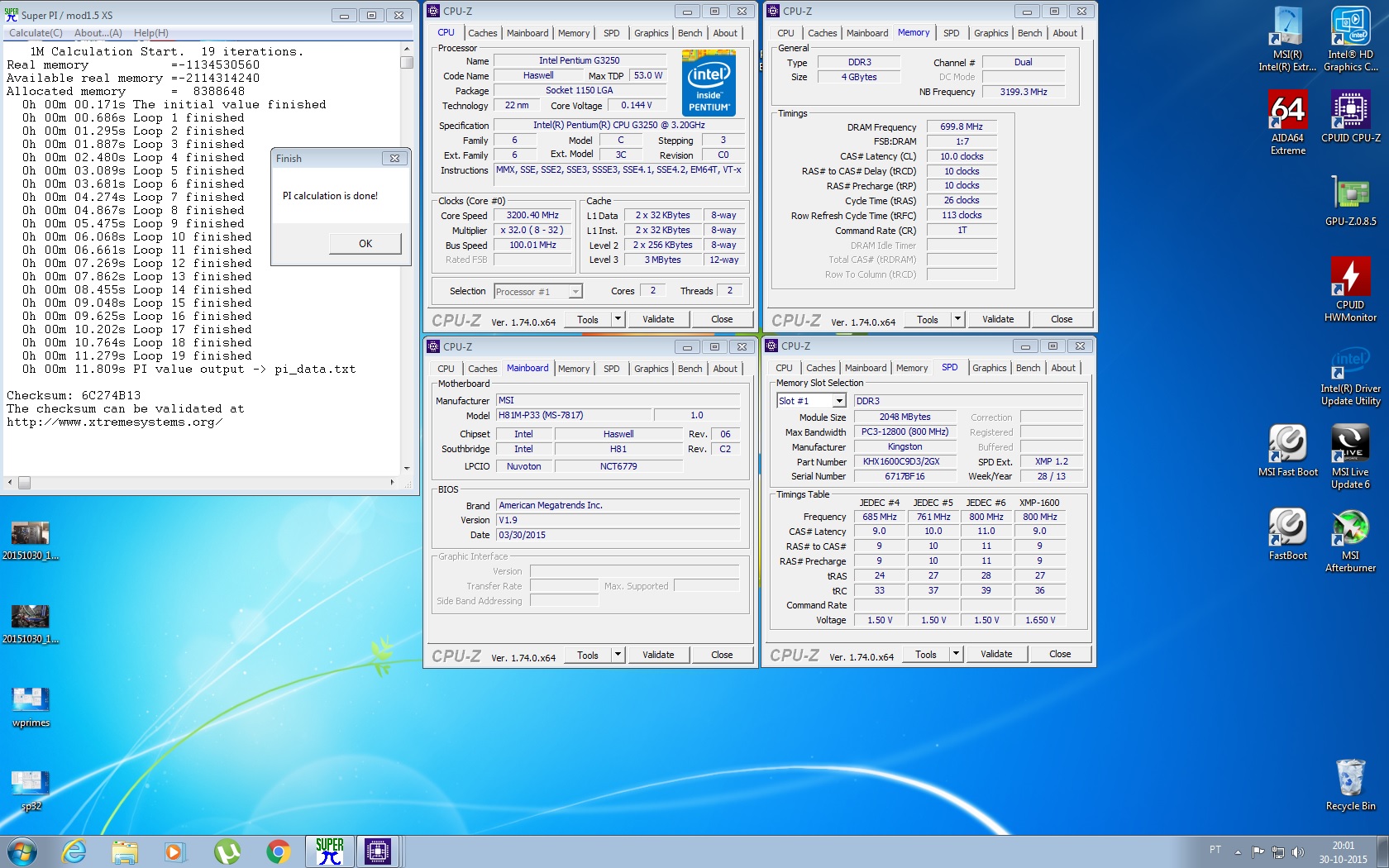Click DRAM Frequency value 699.8 MHz

962,126
